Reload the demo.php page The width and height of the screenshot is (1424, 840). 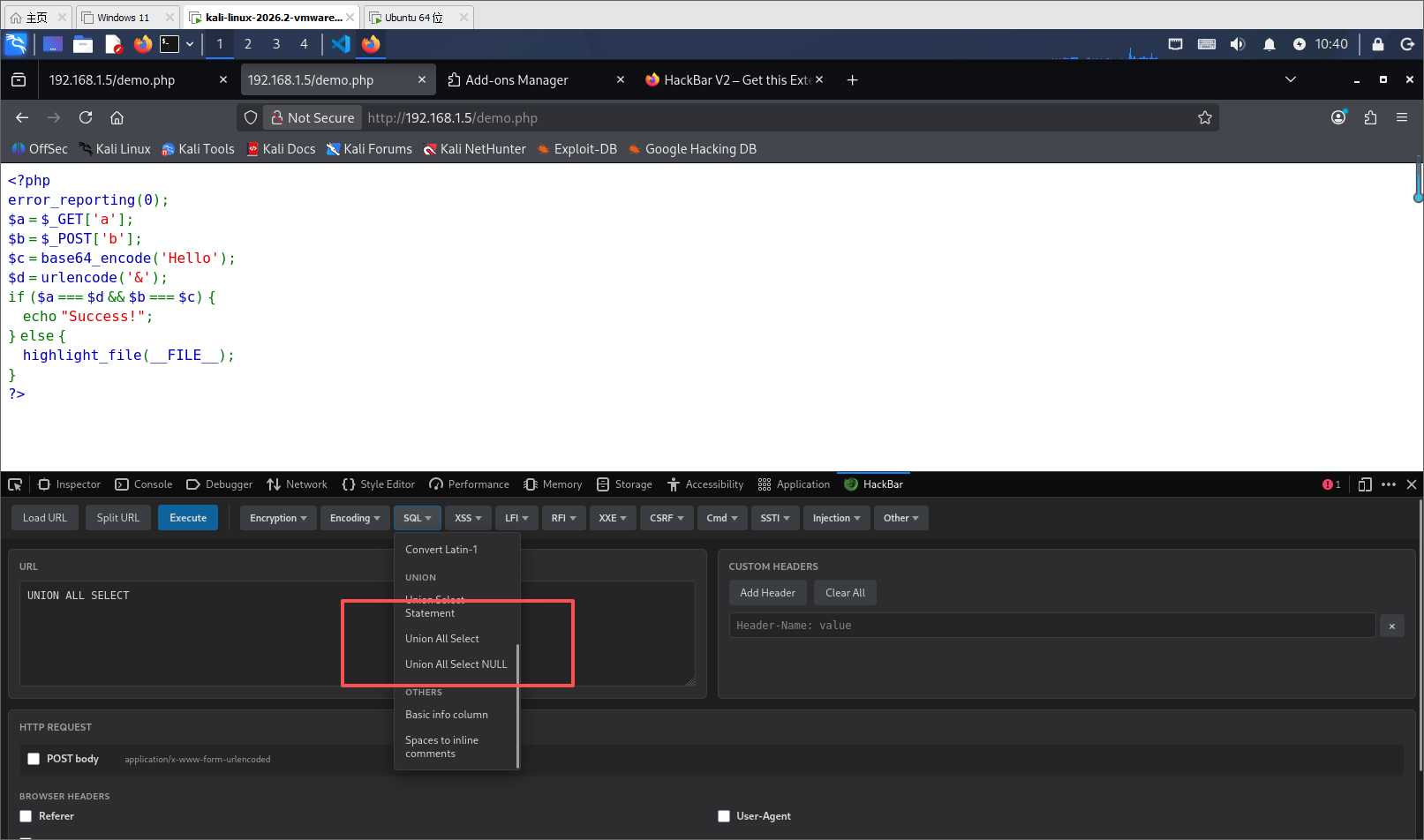[86, 117]
